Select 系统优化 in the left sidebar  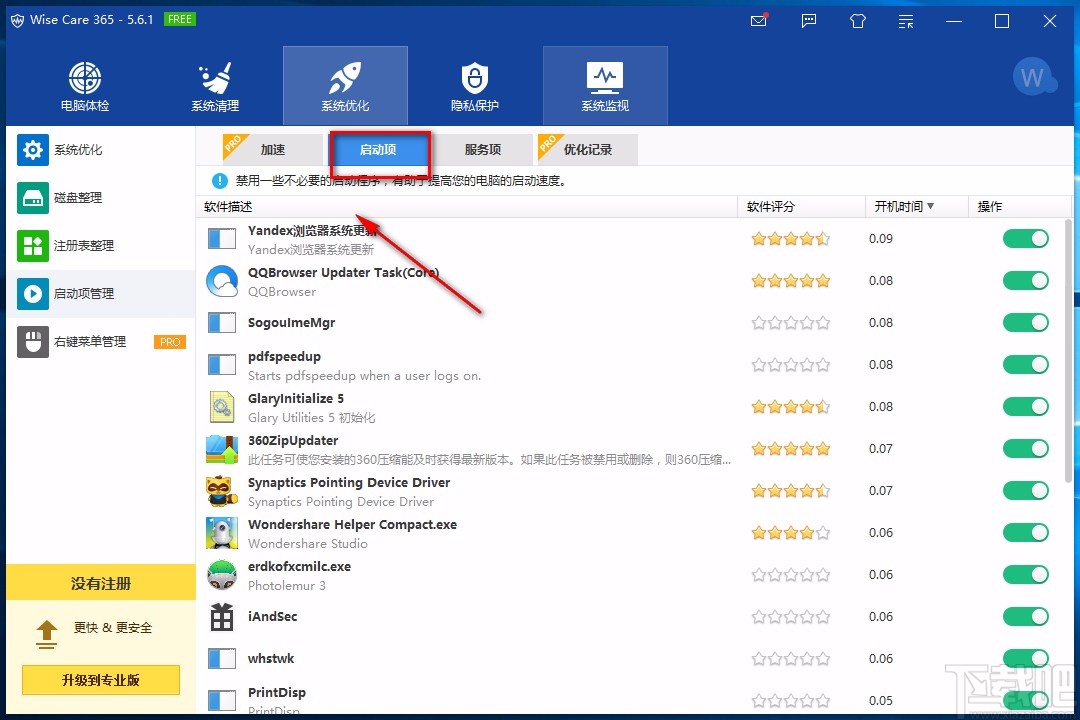[101, 150]
